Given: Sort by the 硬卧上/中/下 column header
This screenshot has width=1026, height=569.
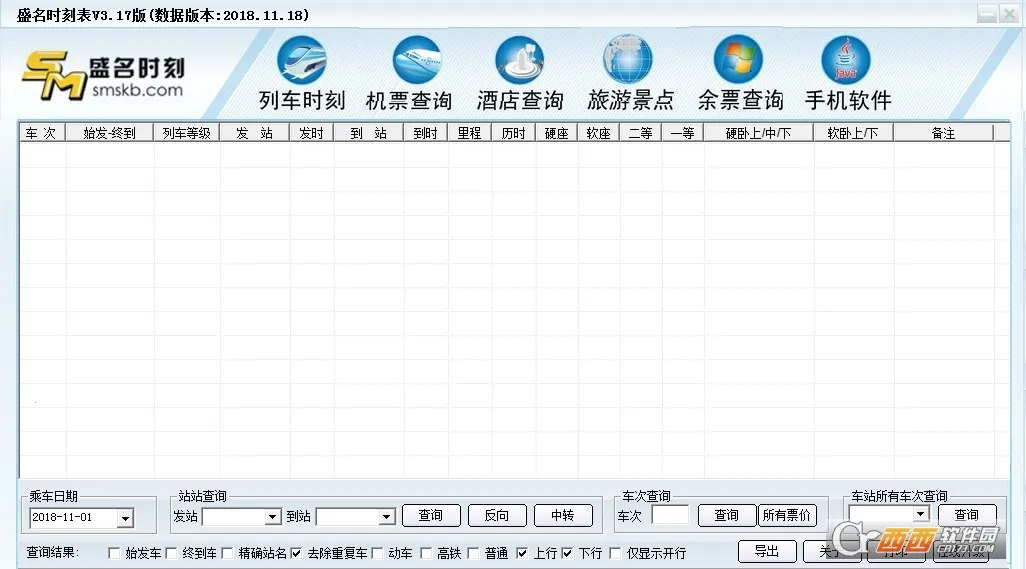Looking at the screenshot, I should click(x=758, y=133).
